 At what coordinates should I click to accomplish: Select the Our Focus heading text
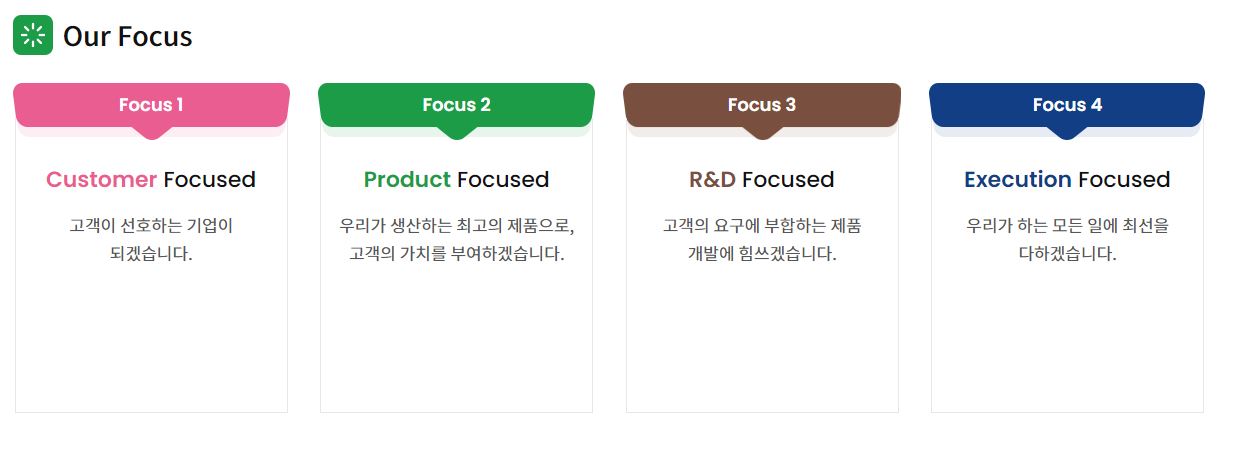pyautogui.click(x=127, y=37)
